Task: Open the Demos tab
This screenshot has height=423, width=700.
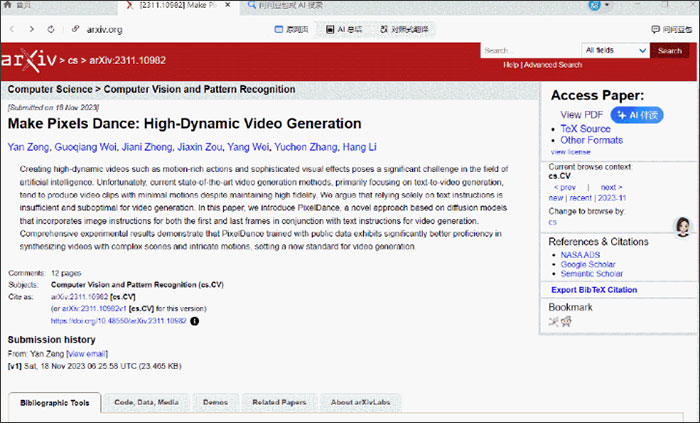Action: pyautogui.click(x=216, y=402)
